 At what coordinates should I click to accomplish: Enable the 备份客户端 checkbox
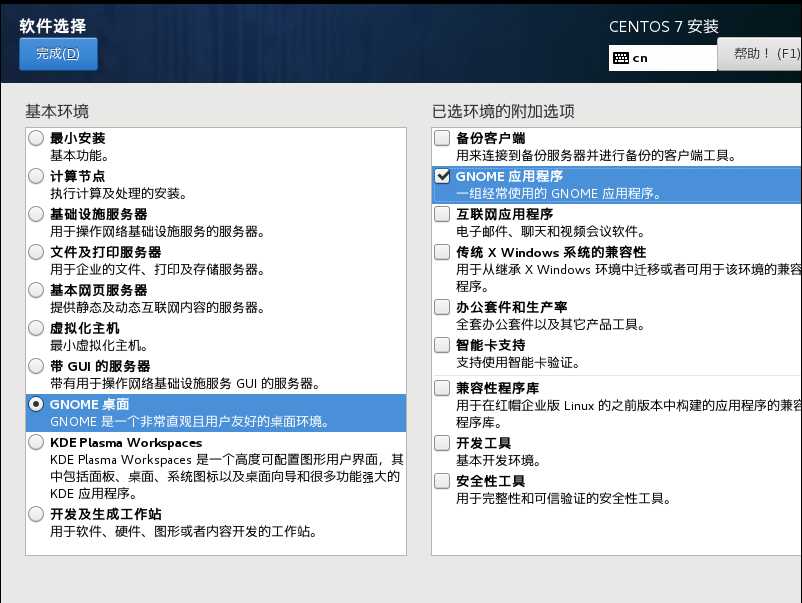442,138
